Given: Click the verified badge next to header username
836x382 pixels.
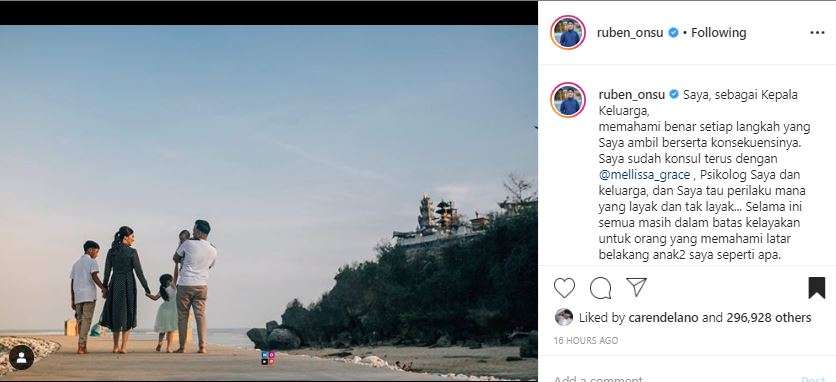Looking at the screenshot, I should point(673,33).
